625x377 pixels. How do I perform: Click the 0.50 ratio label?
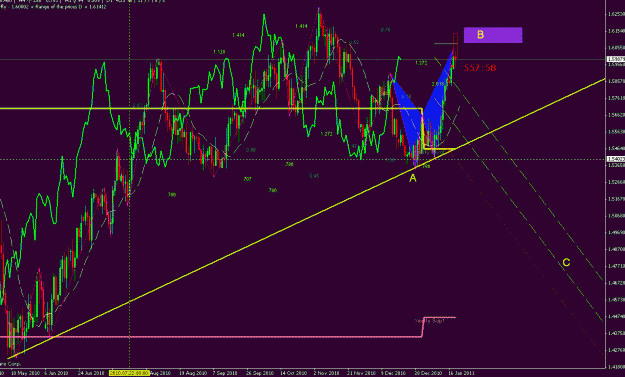click(x=251, y=150)
